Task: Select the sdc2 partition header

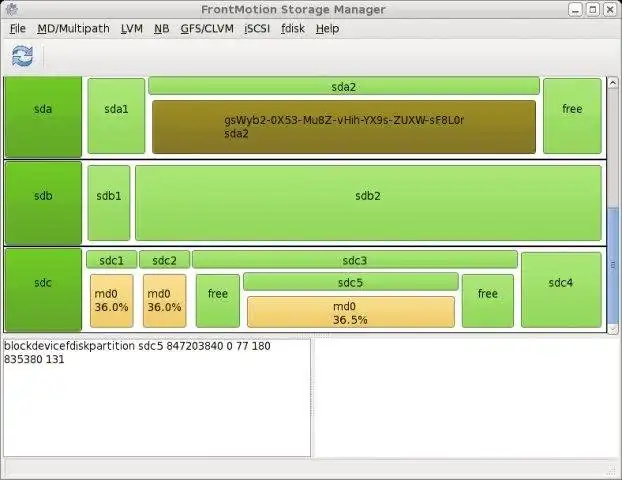Action: coord(164,260)
